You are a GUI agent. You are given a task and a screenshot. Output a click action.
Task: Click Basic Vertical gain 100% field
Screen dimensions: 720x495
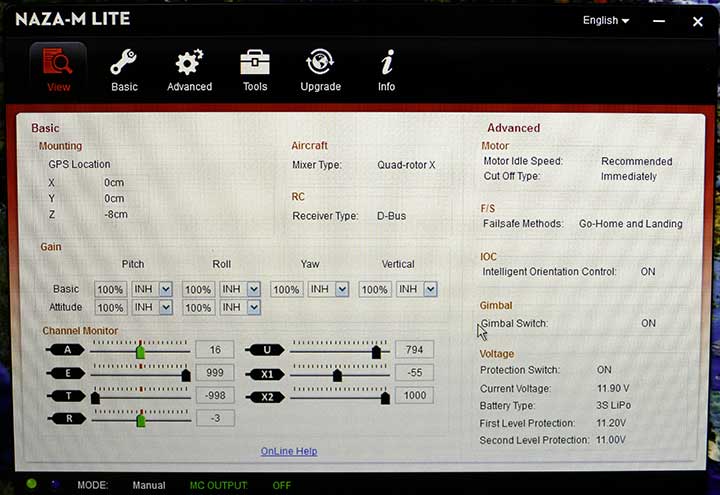(x=375, y=289)
